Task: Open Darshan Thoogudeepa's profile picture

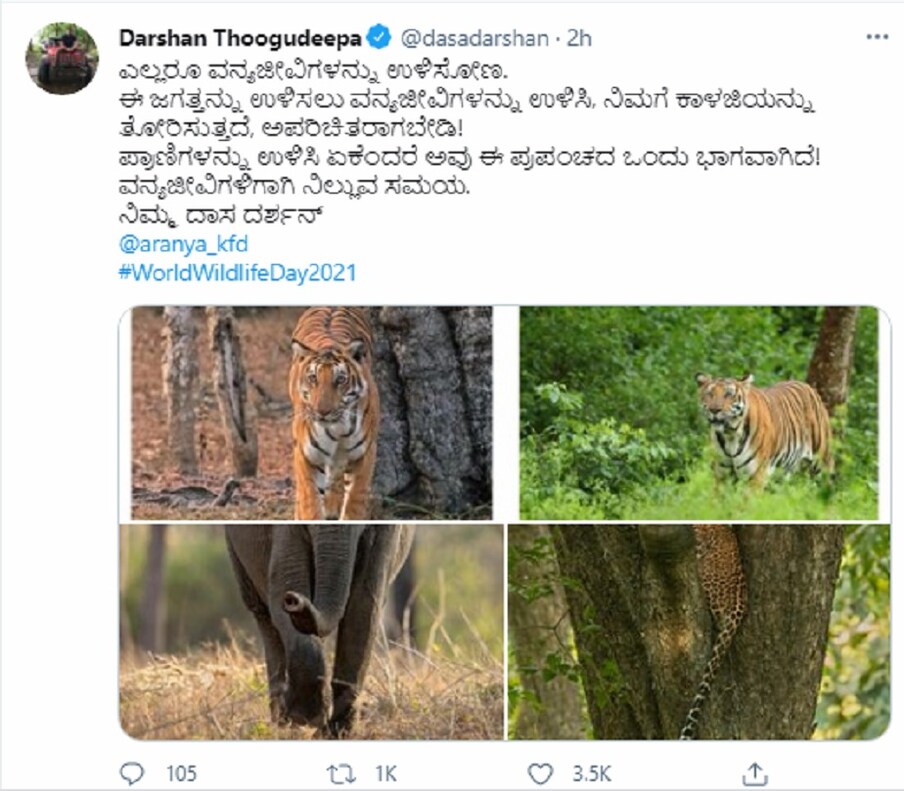Action: point(62,58)
